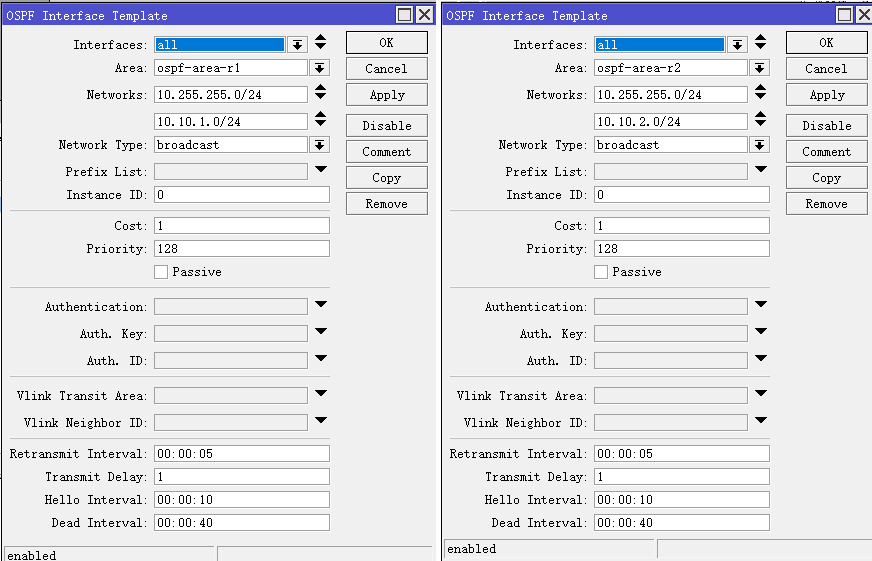The image size is (872, 561).
Task: Click the Cost field in right template
Action: (x=681, y=226)
